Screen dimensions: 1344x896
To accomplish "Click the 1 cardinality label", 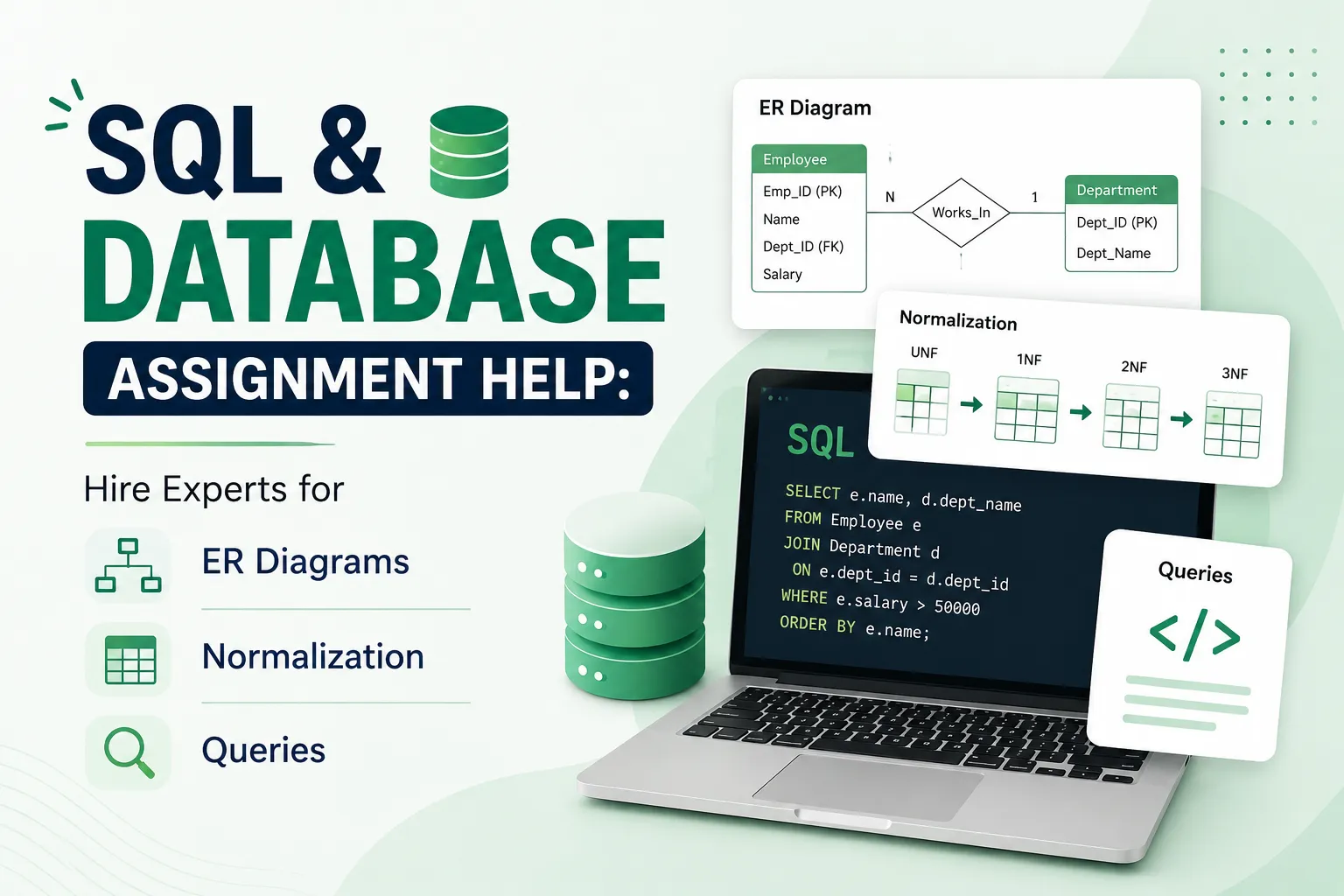I will click(x=1034, y=197).
